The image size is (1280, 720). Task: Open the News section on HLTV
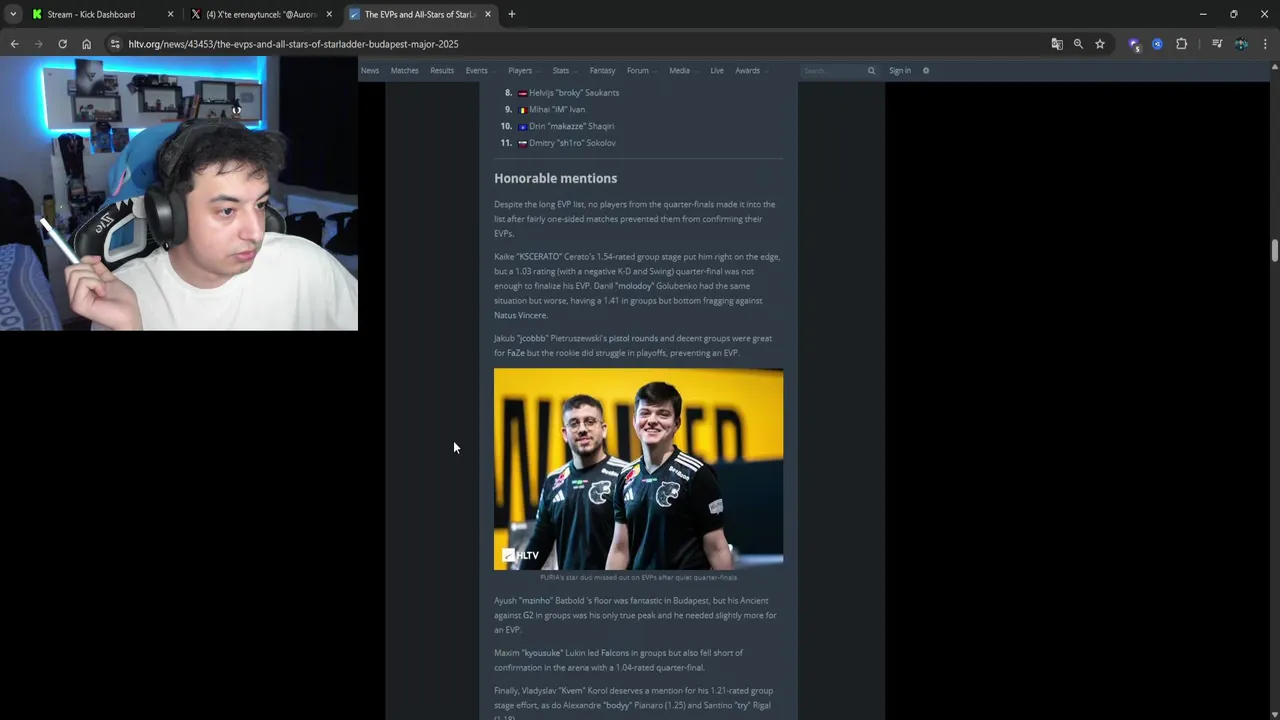[x=370, y=71]
